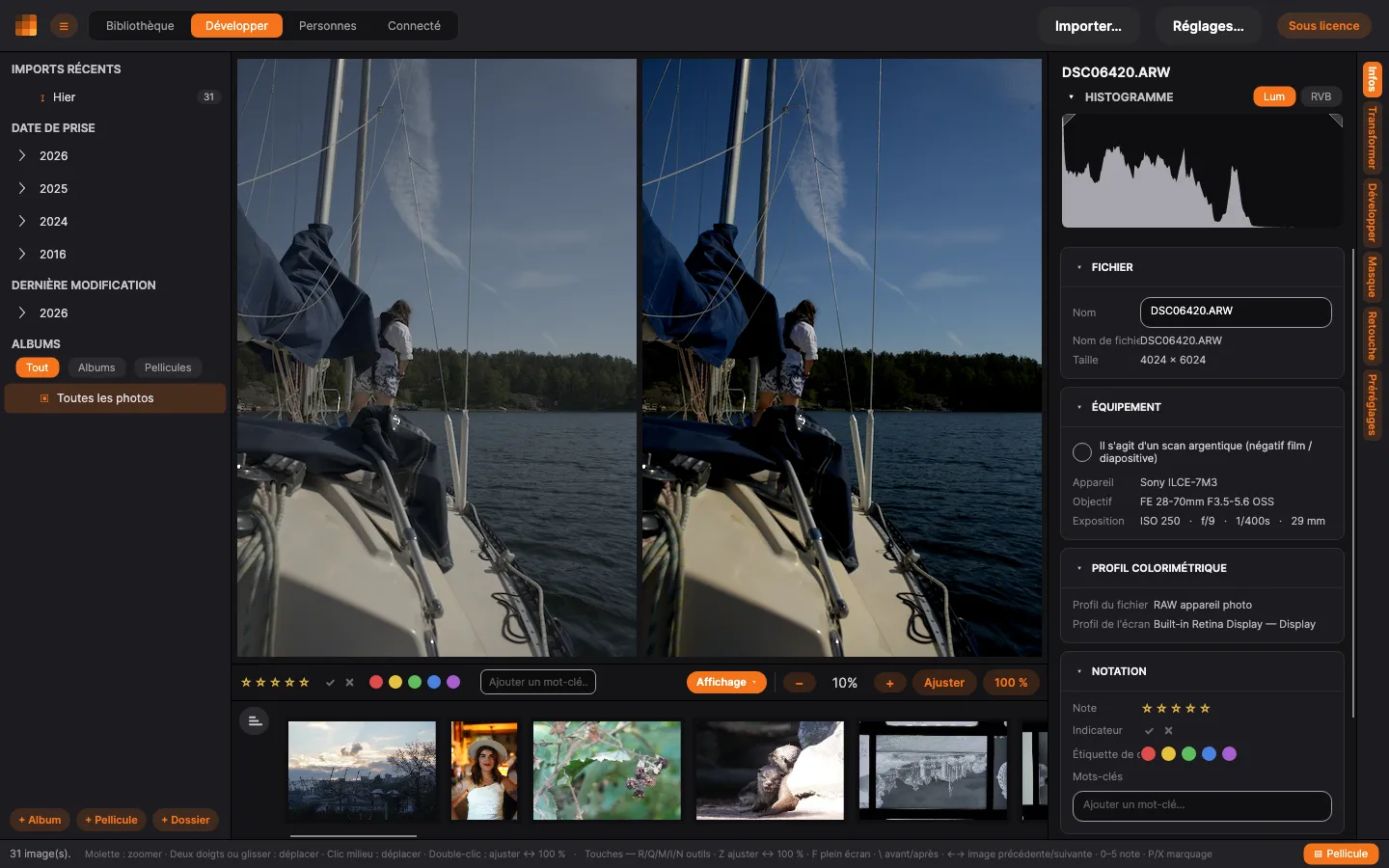Click the Hier import entry icon

42,97
